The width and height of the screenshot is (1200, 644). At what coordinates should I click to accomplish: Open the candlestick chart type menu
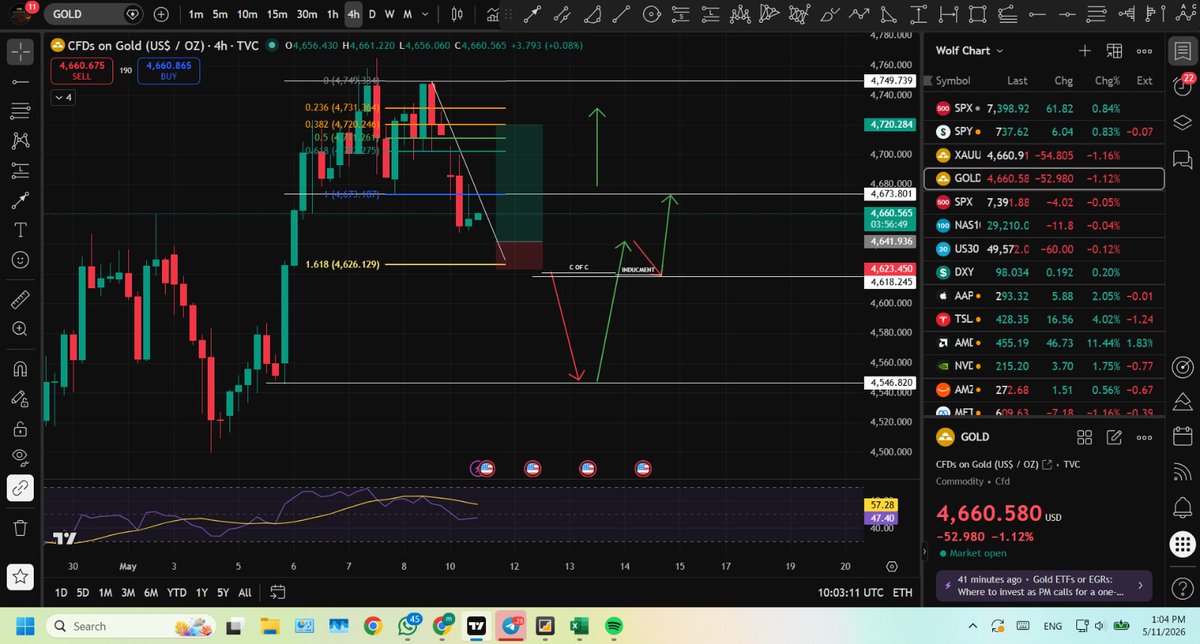457,15
